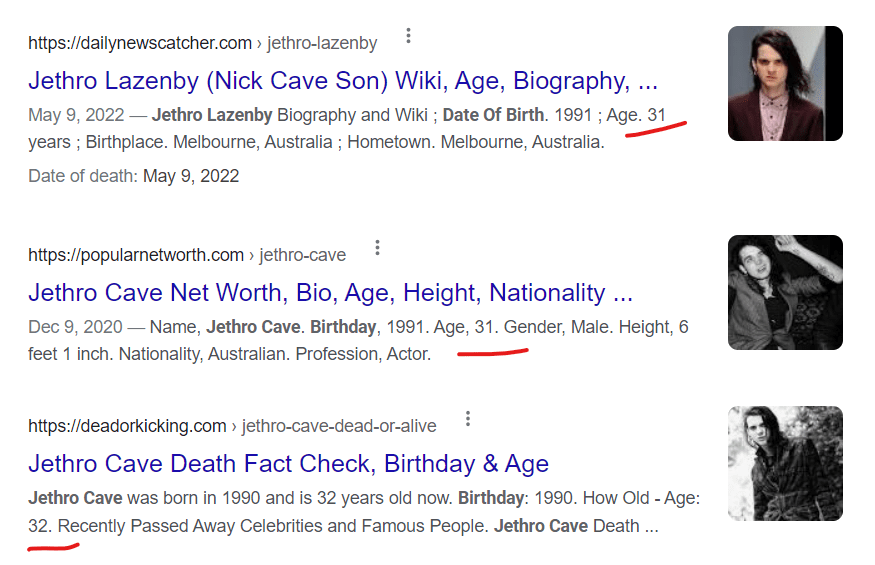Viewport: 875px width, 565px height.
Task: Click the 'Date of death: May 9, 2022' line
Action: coord(134,176)
